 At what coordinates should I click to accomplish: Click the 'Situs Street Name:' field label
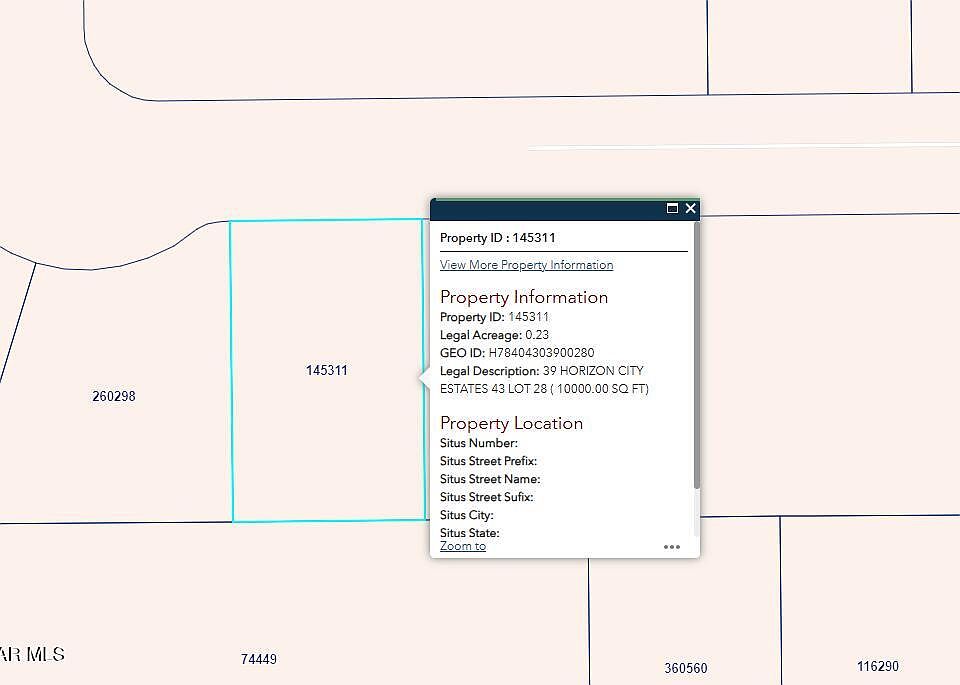click(x=490, y=479)
